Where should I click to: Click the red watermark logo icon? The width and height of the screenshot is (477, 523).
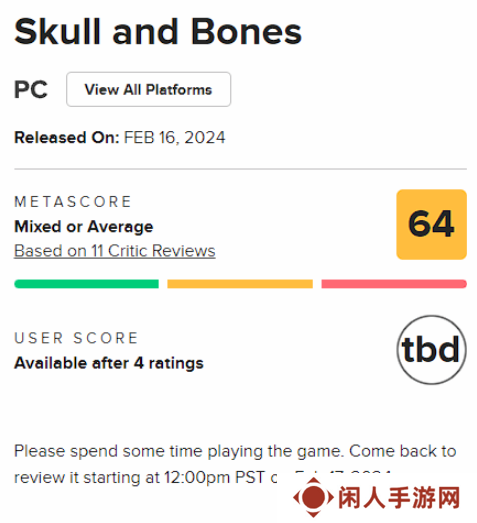click(x=313, y=497)
